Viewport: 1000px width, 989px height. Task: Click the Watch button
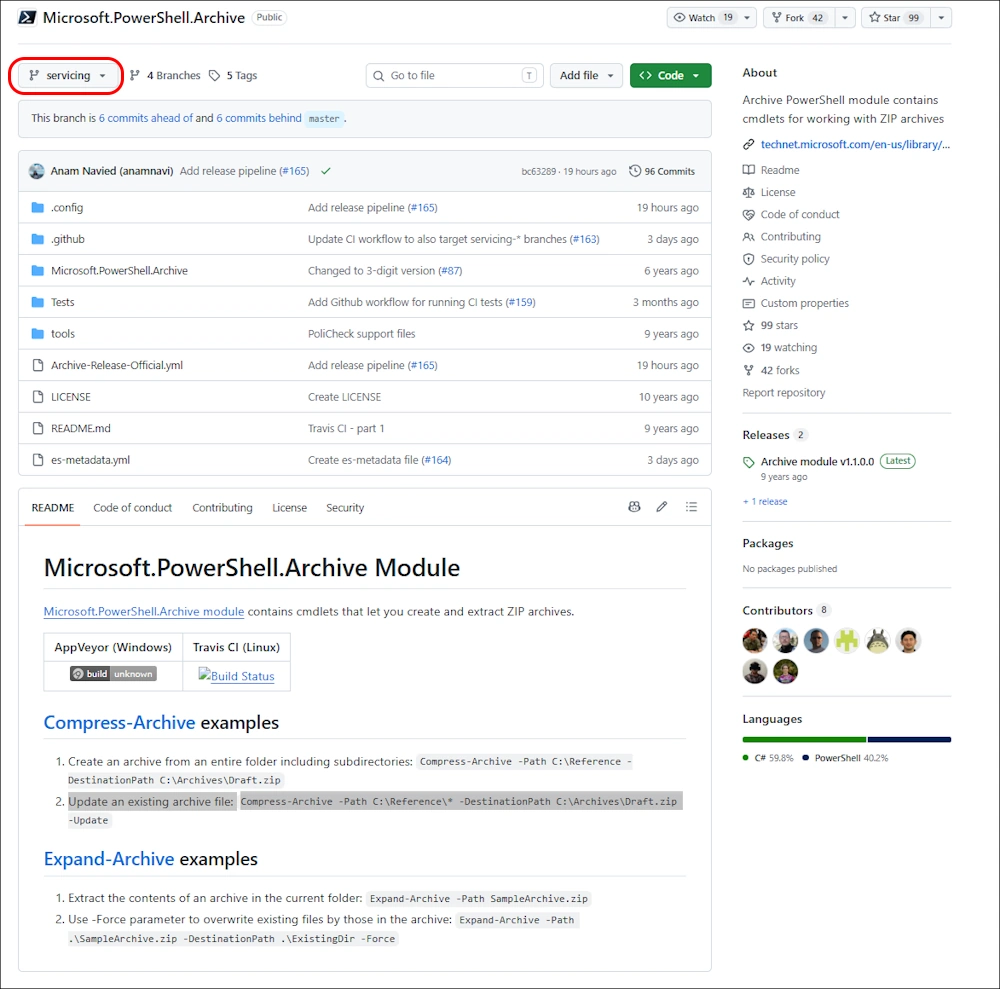703,18
